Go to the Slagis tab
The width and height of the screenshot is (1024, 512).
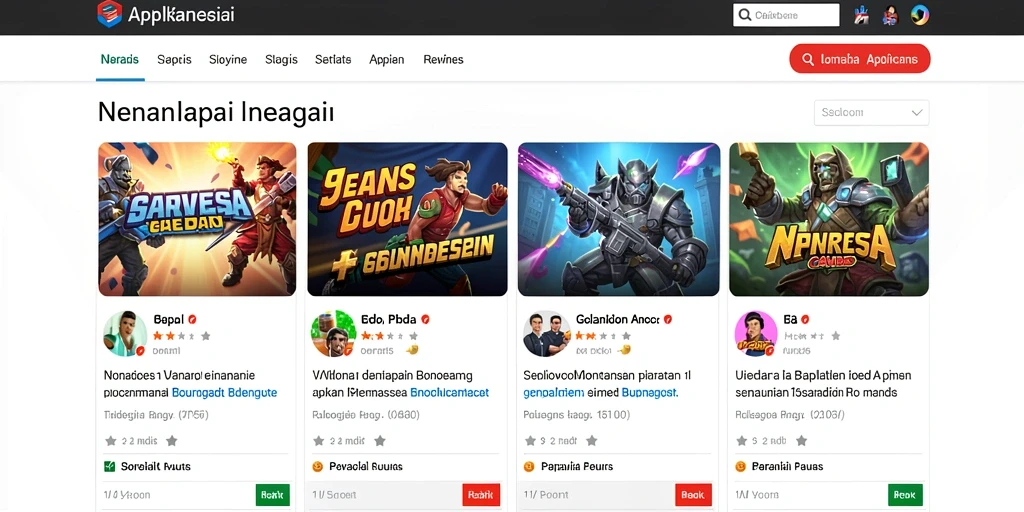point(281,59)
